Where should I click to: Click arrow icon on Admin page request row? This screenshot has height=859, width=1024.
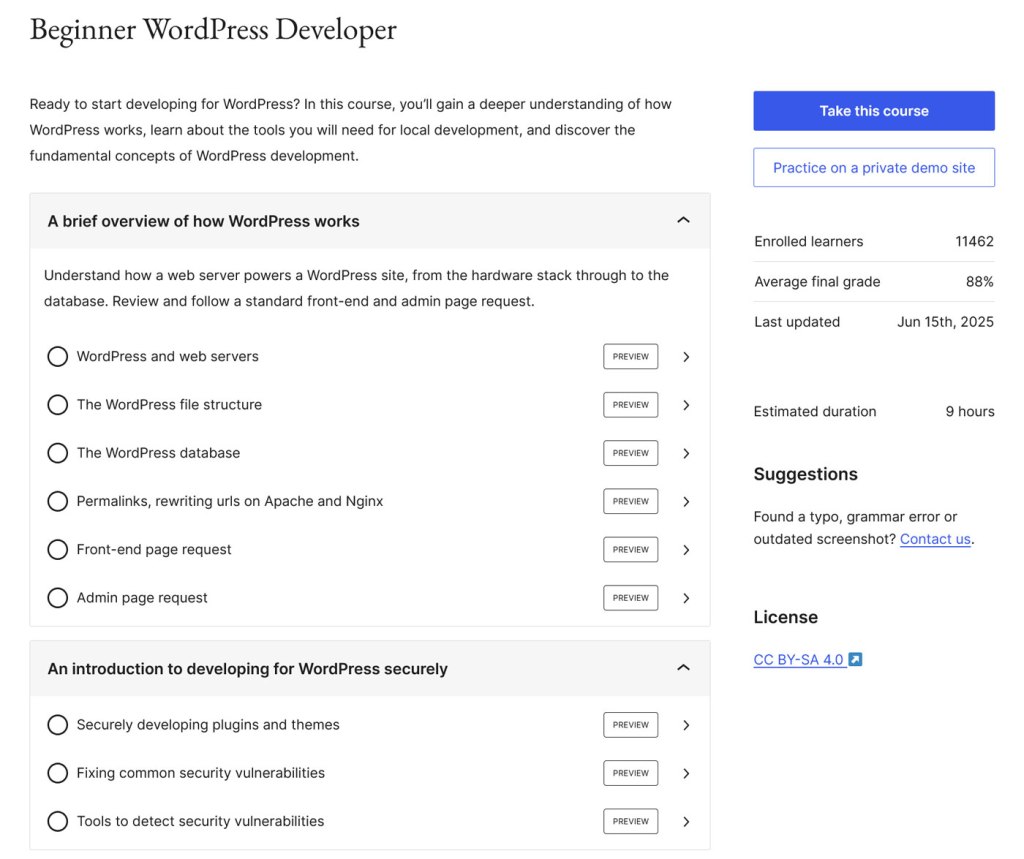click(686, 598)
